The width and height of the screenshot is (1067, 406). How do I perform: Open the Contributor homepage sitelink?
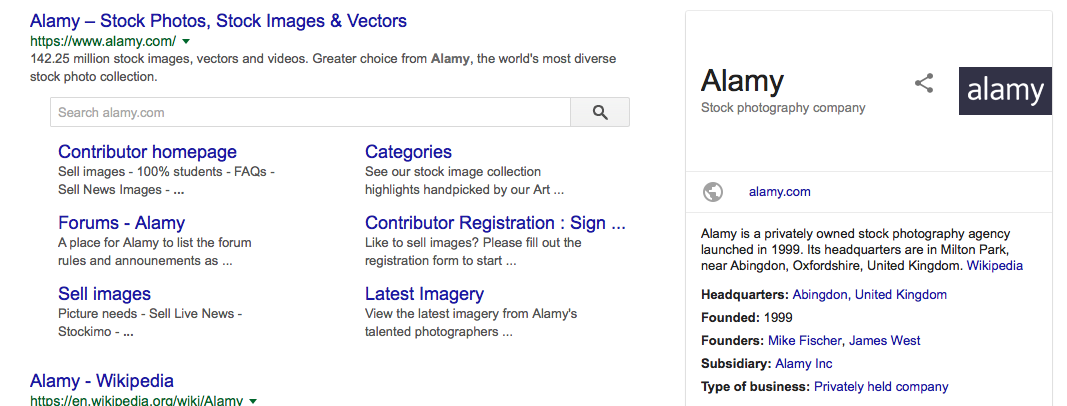[x=147, y=152]
